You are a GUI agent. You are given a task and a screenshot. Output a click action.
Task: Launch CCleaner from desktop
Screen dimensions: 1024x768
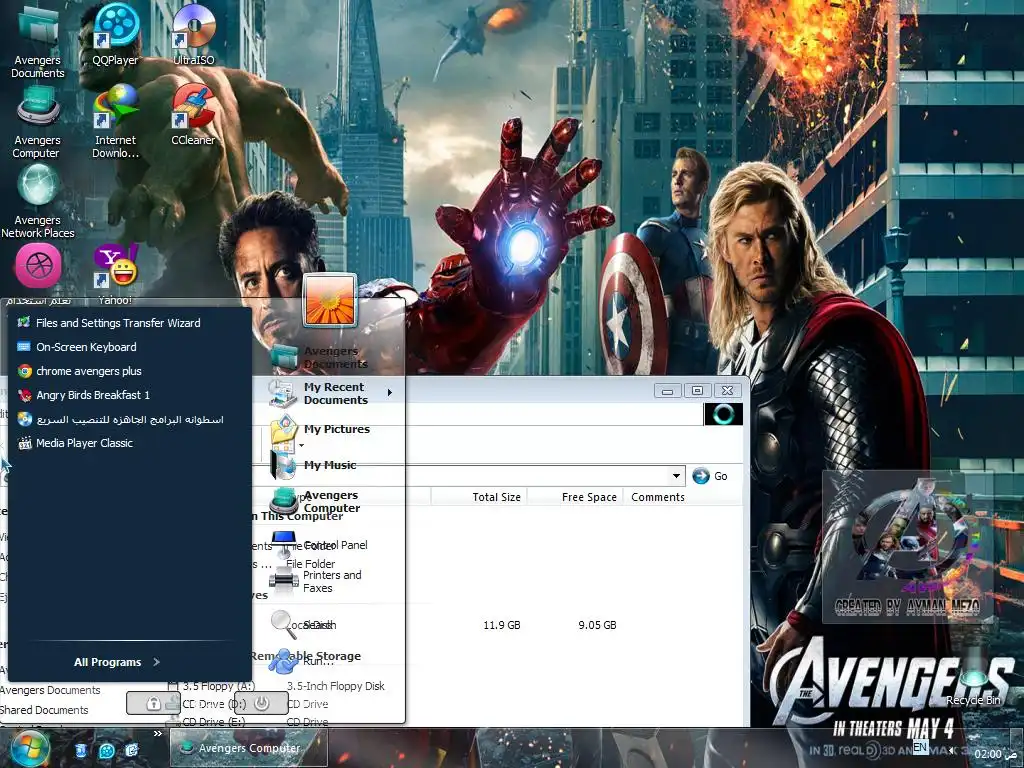[x=193, y=114]
